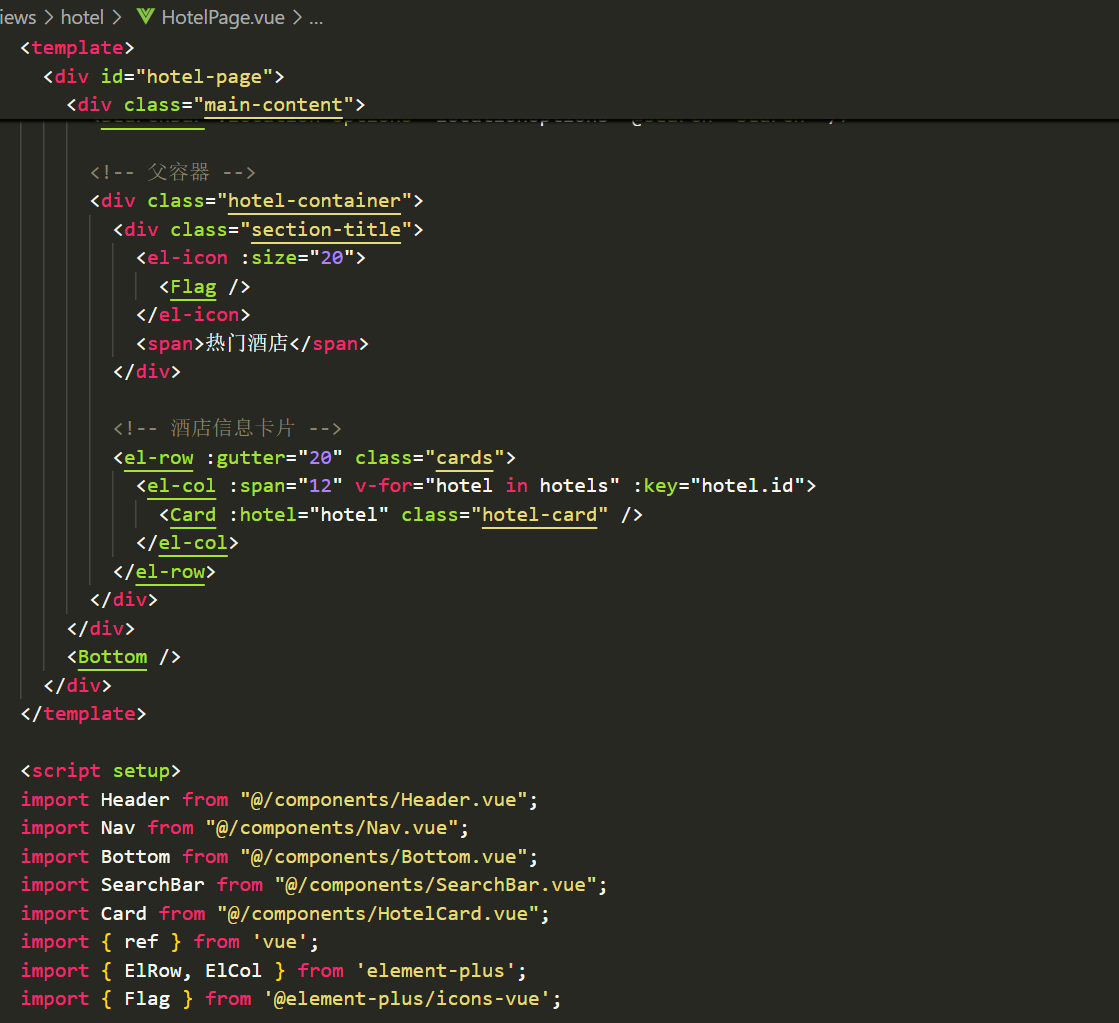Click the Flag component tag
Image resolution: width=1119 pixels, height=1023 pixels.
pos(193,286)
